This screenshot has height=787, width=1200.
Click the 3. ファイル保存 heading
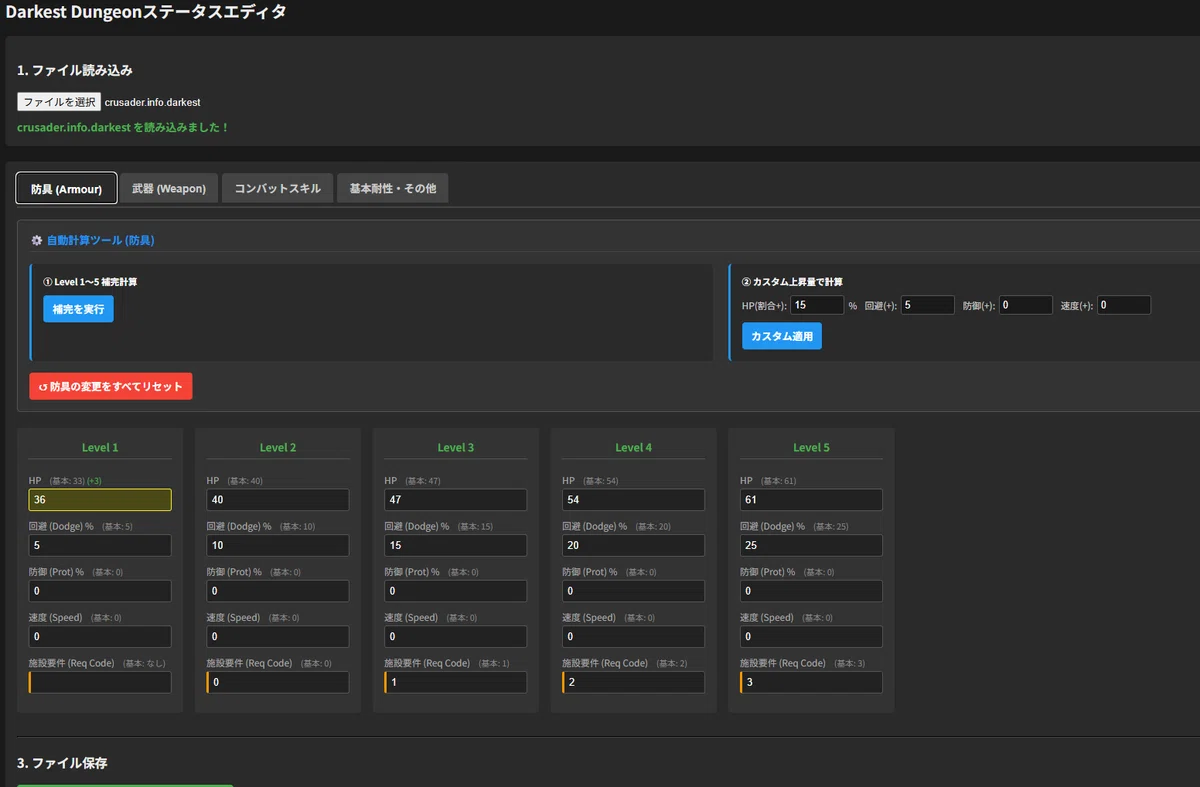pos(62,763)
